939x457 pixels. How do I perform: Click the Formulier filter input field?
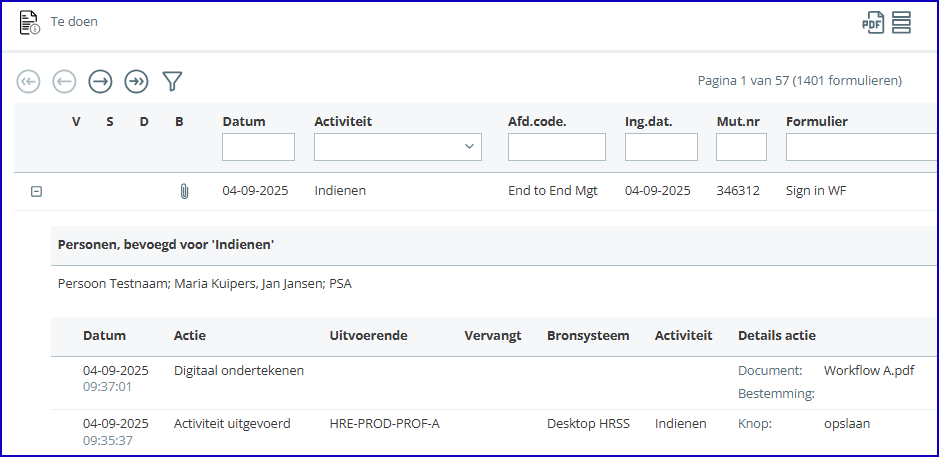pyautogui.click(x=862, y=147)
